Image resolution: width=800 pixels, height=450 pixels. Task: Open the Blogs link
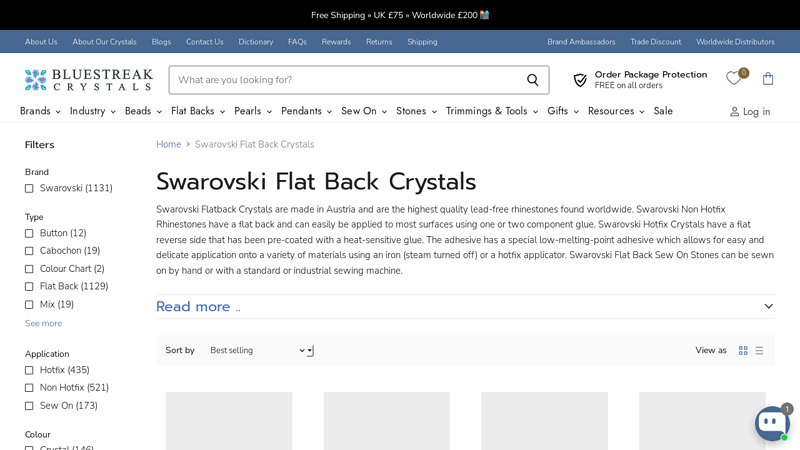coord(161,42)
